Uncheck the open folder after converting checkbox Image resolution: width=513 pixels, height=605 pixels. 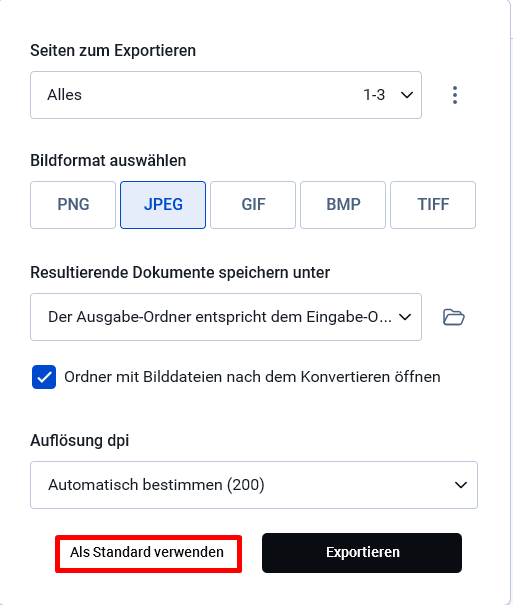(x=44, y=377)
